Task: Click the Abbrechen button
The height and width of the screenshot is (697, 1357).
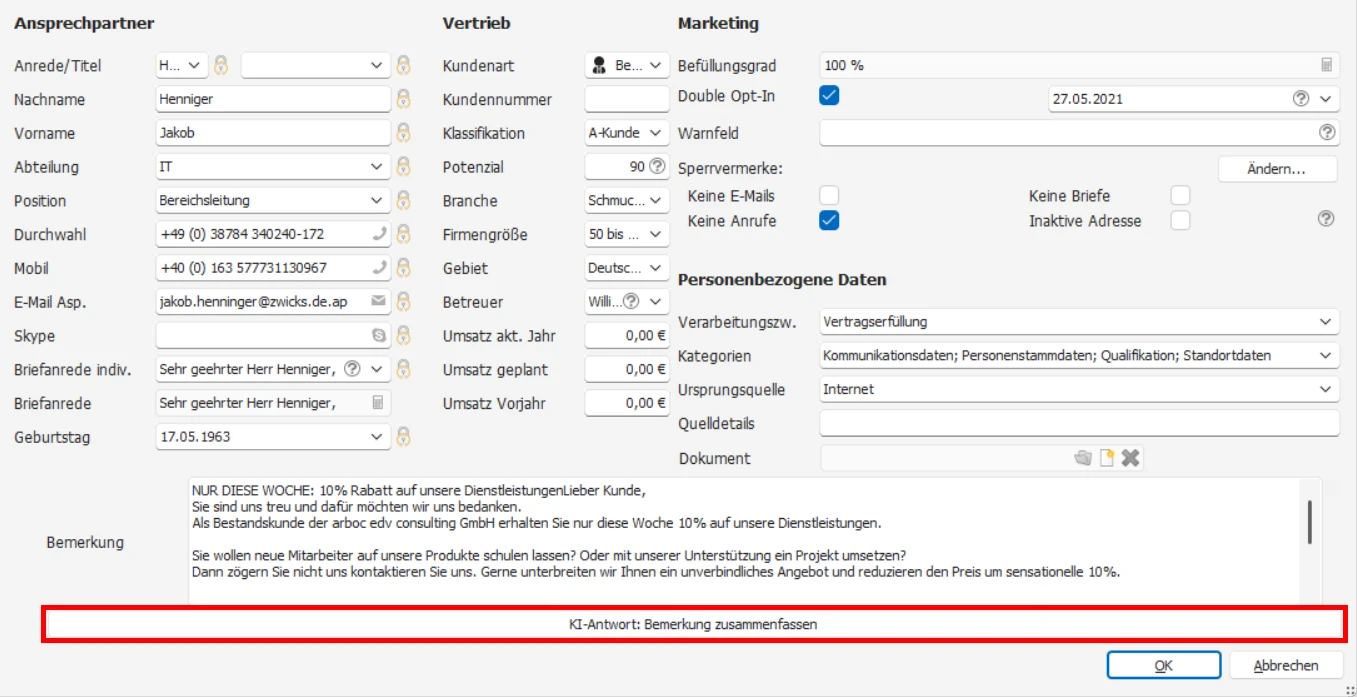Action: point(1286,665)
